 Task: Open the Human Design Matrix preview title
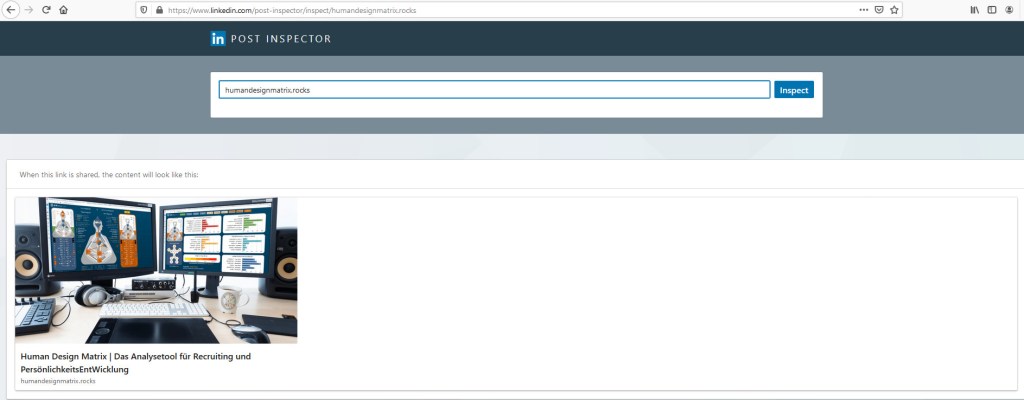(x=135, y=362)
